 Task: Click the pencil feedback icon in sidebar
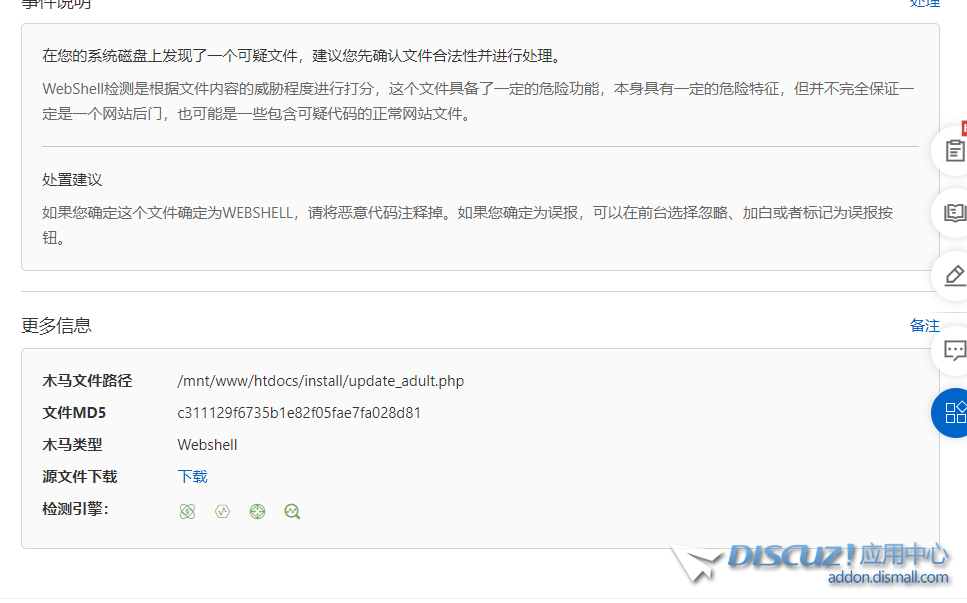955,276
